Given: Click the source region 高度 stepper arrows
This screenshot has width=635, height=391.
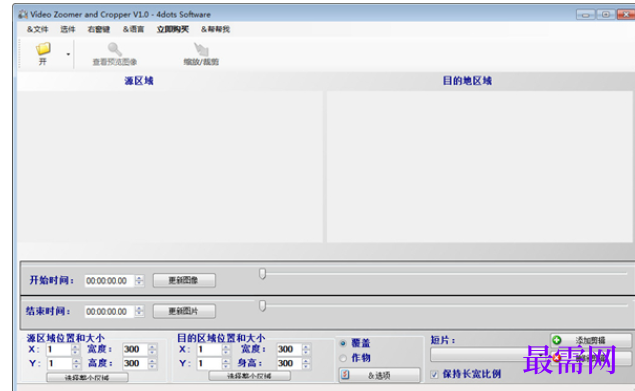Looking at the screenshot, I should click(152, 363).
